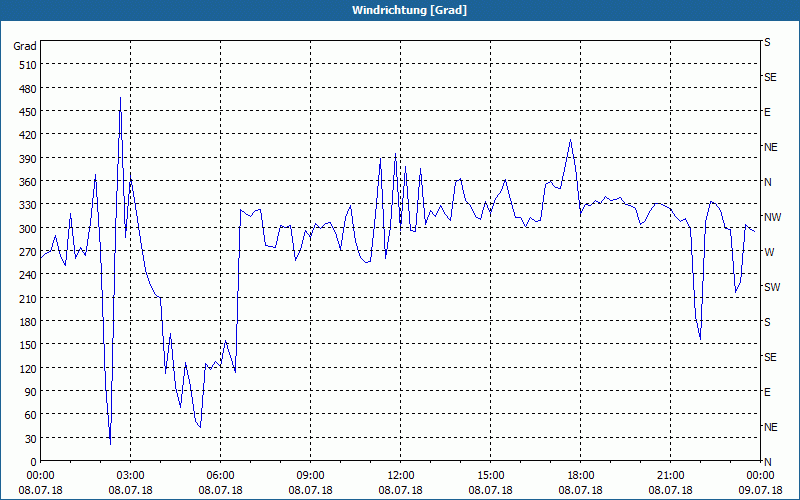Select the 270 y-axis value
800x500 pixels.
pos(28,252)
